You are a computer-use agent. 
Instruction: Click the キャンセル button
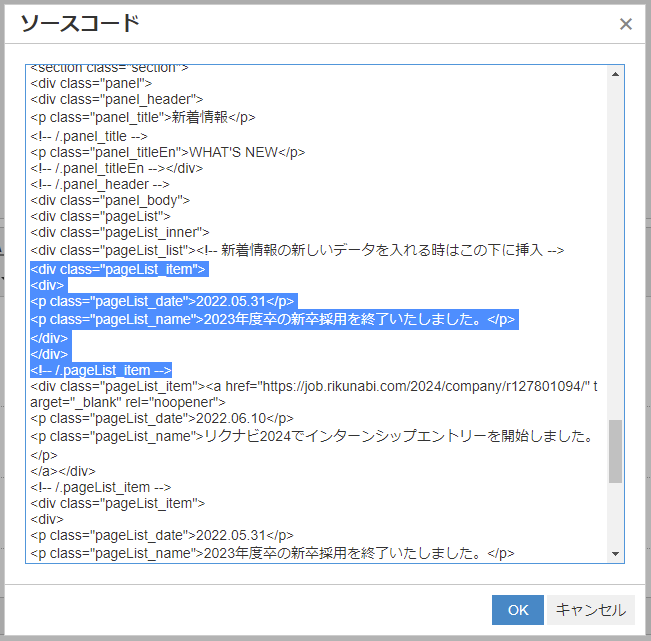590,610
